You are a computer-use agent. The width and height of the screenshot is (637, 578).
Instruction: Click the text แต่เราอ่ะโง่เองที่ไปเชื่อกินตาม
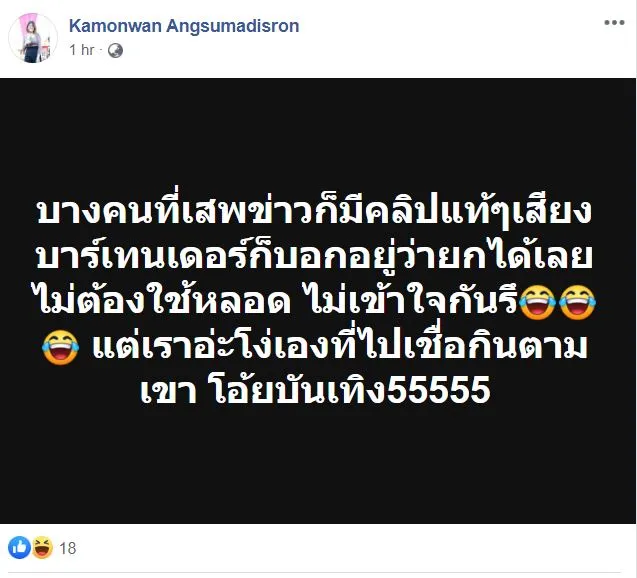(x=340, y=346)
